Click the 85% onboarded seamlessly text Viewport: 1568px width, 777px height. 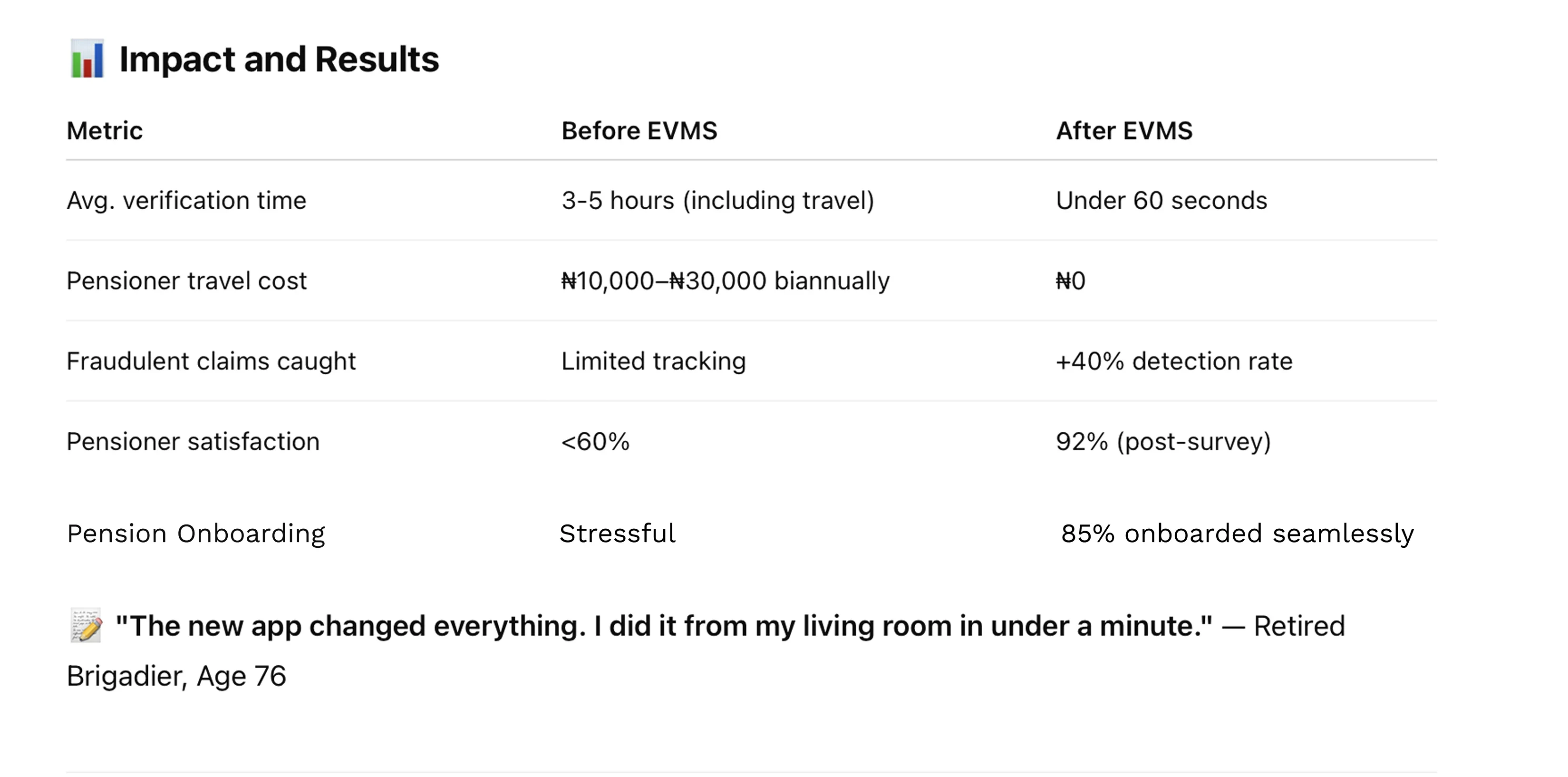point(1237,534)
